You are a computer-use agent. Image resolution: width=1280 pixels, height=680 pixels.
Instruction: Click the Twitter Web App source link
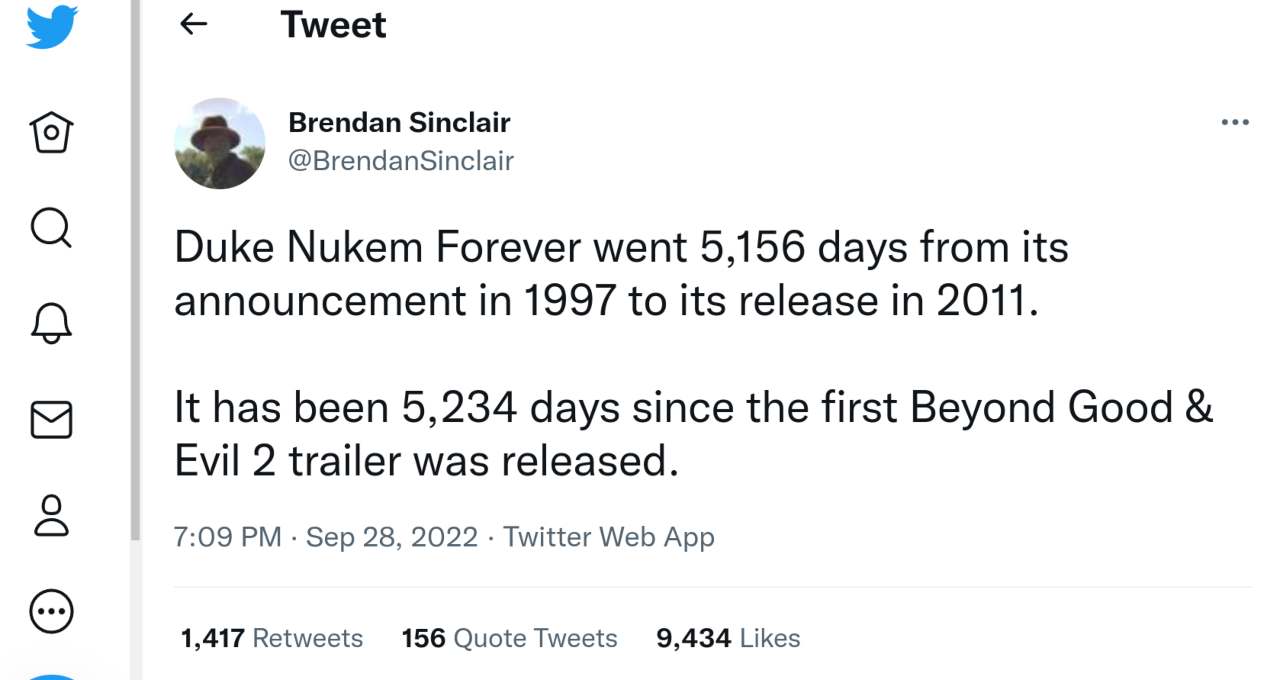click(609, 537)
